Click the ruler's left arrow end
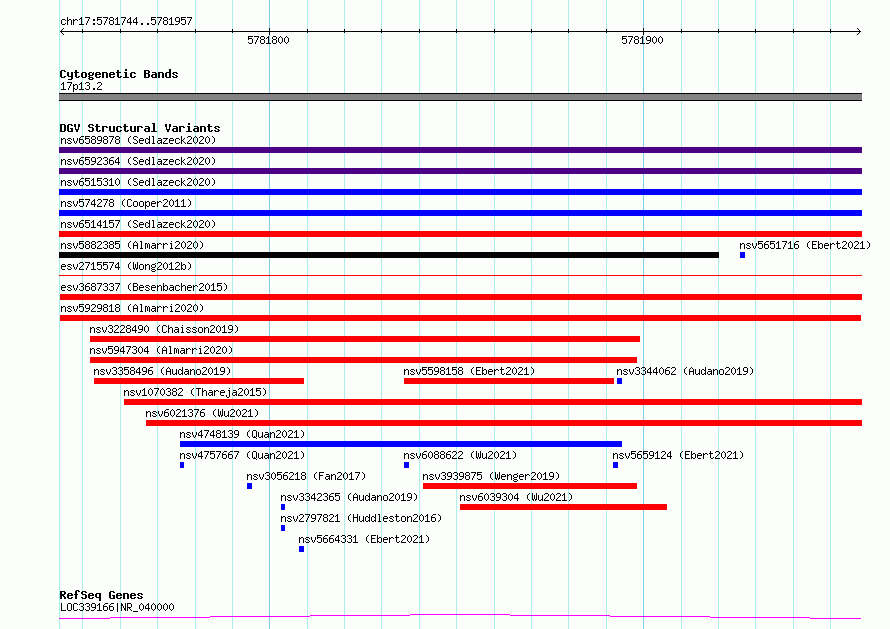The image size is (890, 629). tap(62, 31)
